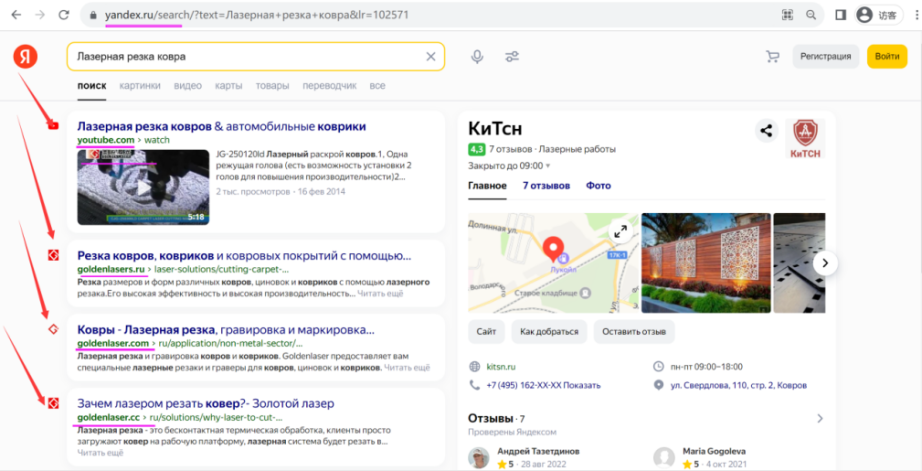The width and height of the screenshot is (922, 471).
Task: Click the Yandex logo icon
Action: pos(25,57)
